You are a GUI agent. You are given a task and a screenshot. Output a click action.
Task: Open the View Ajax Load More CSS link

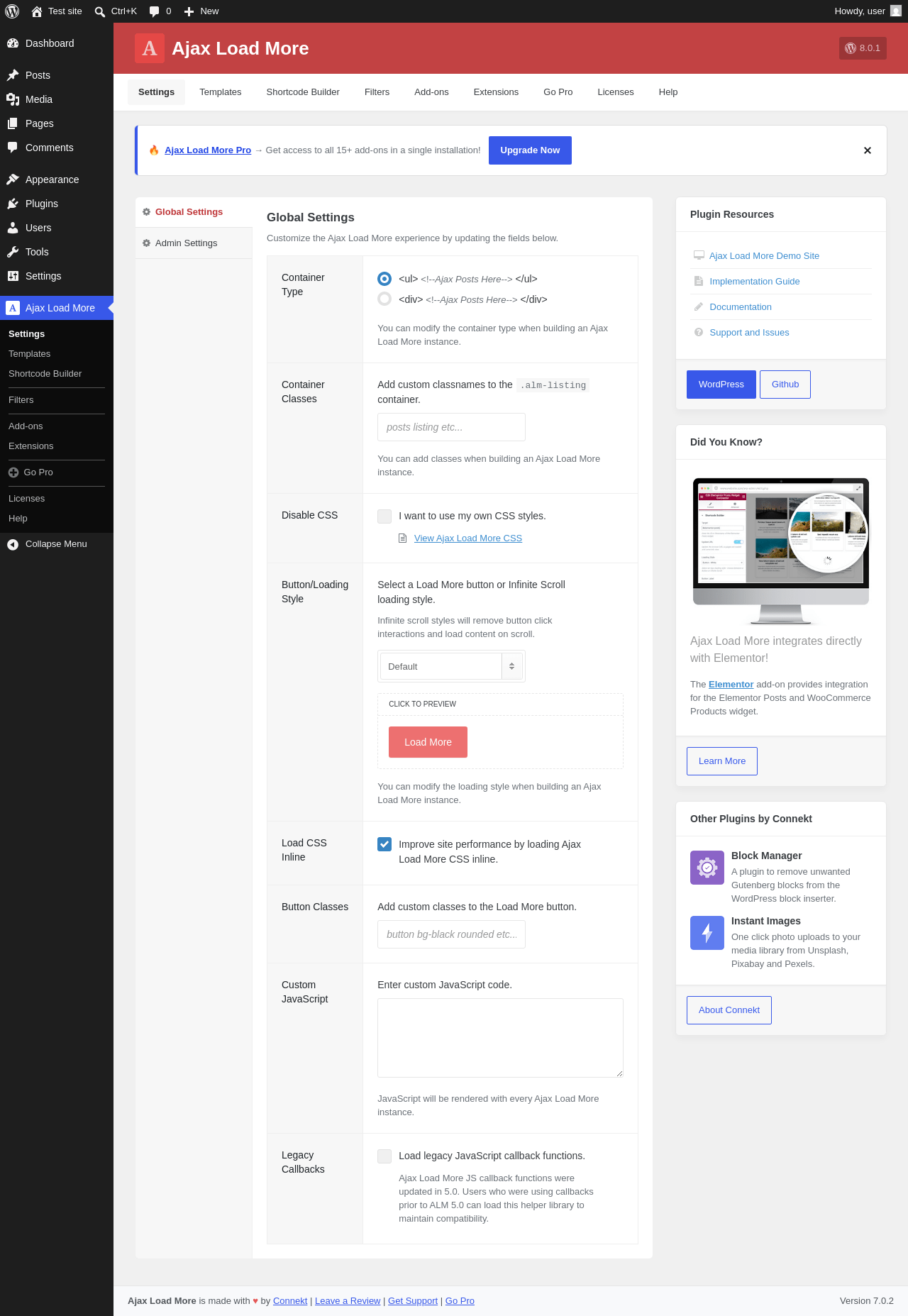(468, 538)
